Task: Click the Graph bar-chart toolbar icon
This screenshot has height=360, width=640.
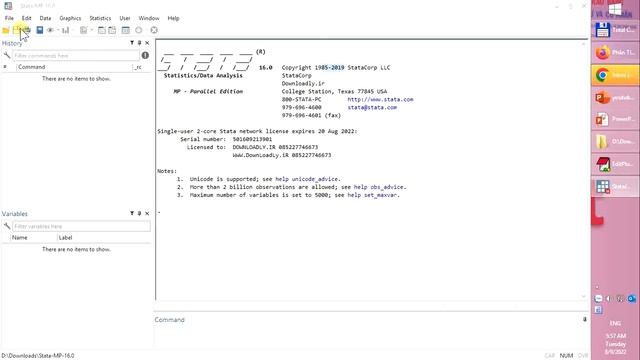Action: [65, 30]
